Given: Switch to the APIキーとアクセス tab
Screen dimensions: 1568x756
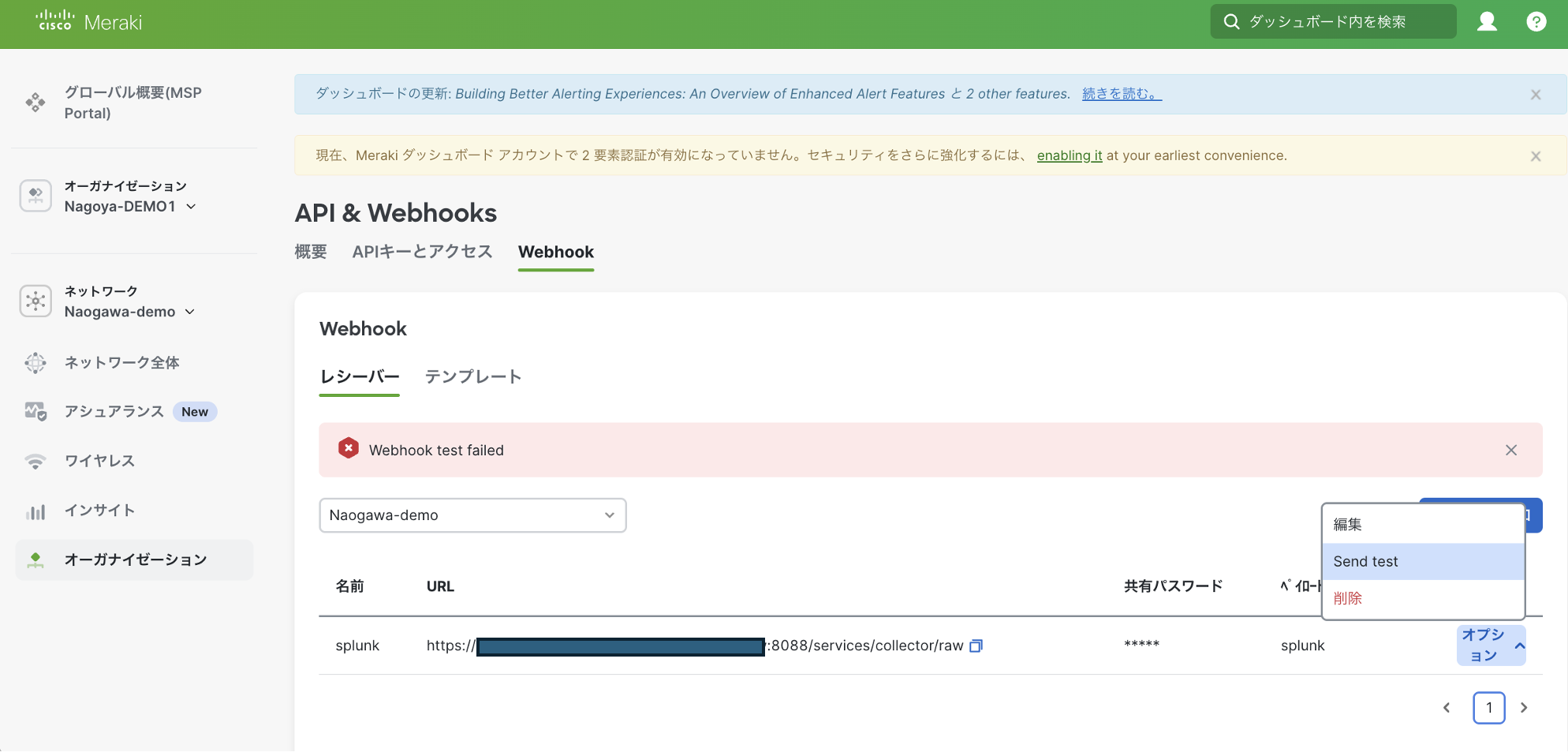Looking at the screenshot, I should point(422,251).
